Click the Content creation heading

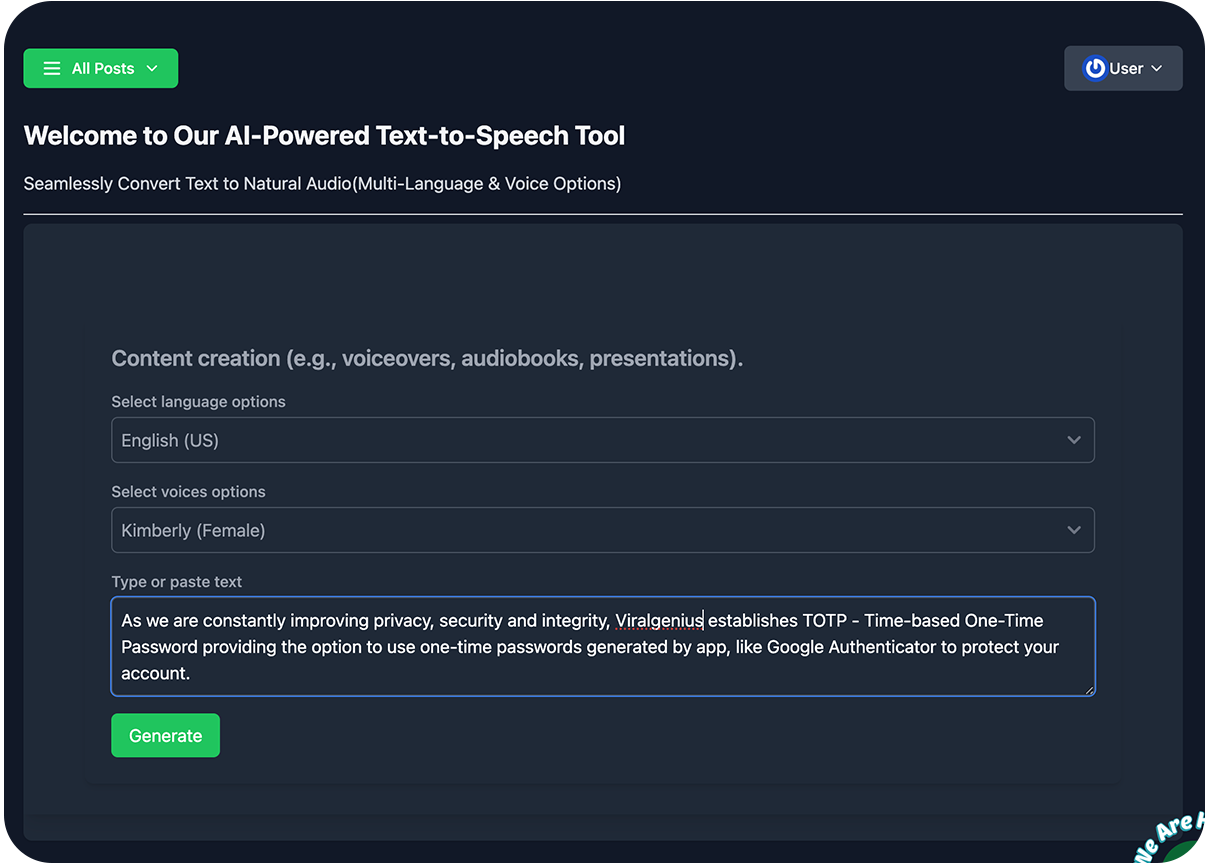click(x=427, y=358)
